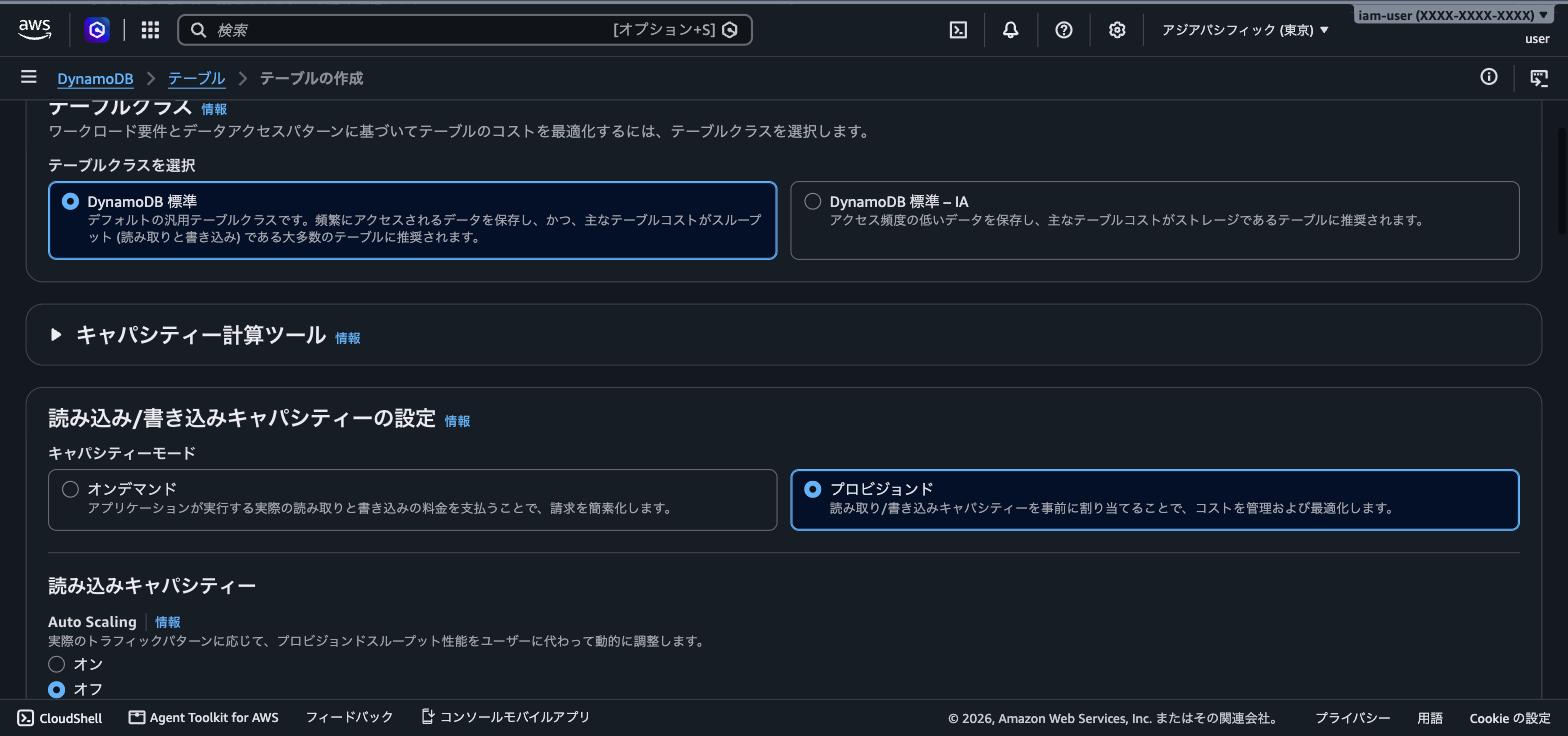1568x736 pixels.
Task: Open the AWS console home logo
Action: (34, 30)
